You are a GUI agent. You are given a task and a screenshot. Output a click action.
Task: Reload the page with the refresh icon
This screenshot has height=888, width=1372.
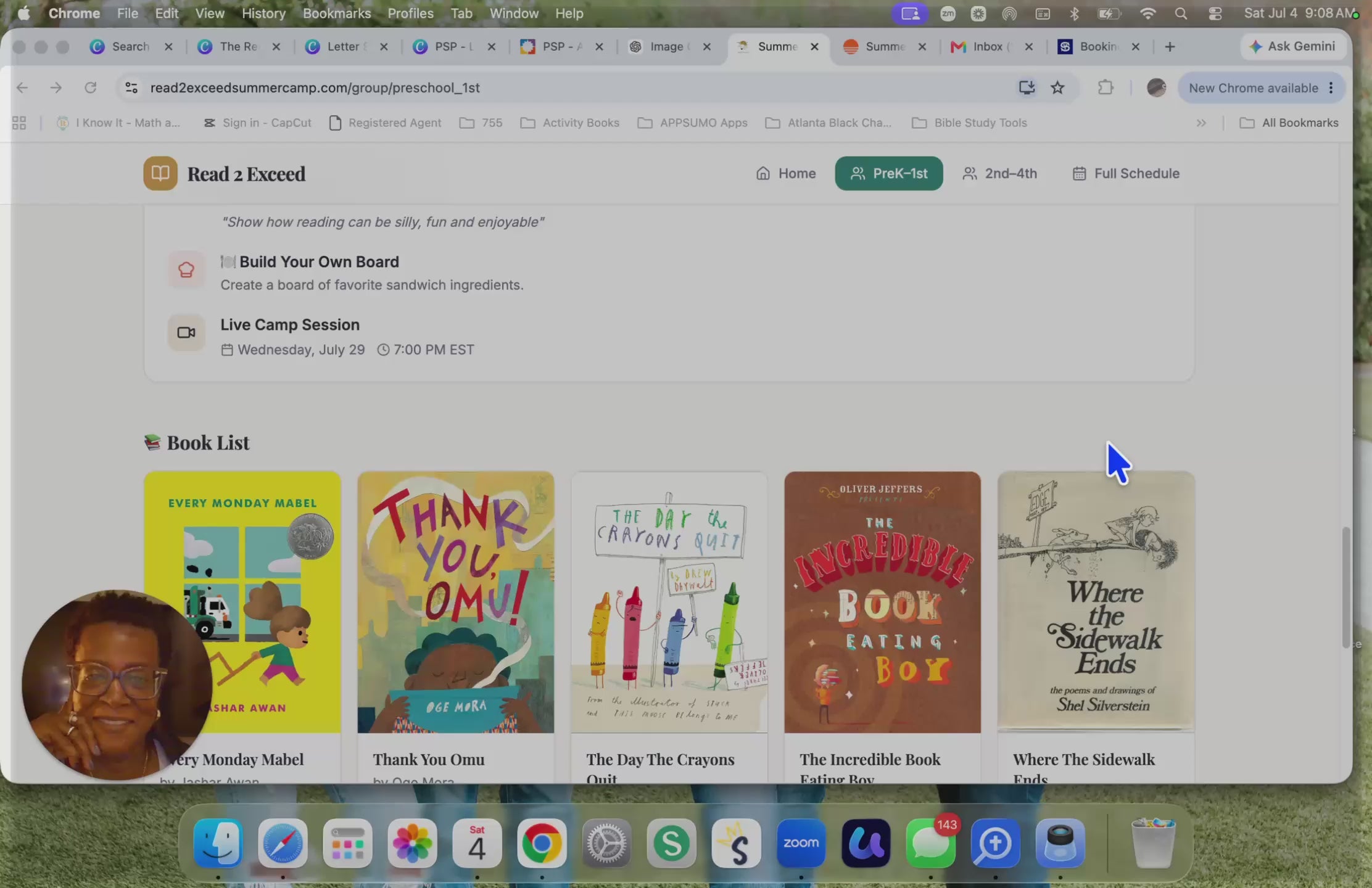click(x=91, y=88)
